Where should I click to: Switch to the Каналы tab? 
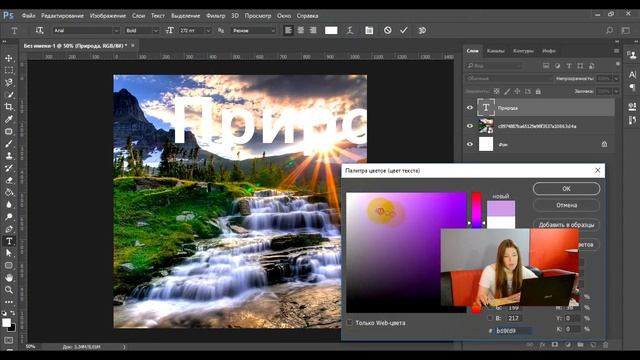(x=496, y=51)
